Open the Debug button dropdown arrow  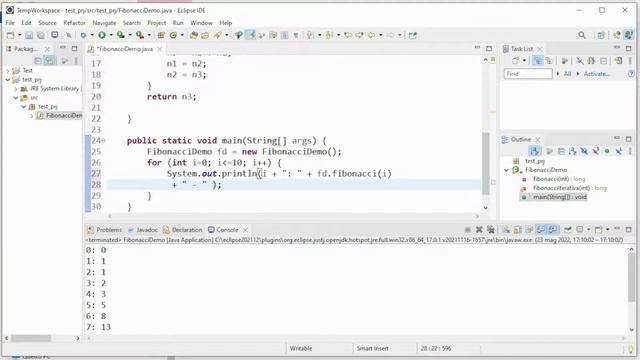click(x=92, y=36)
